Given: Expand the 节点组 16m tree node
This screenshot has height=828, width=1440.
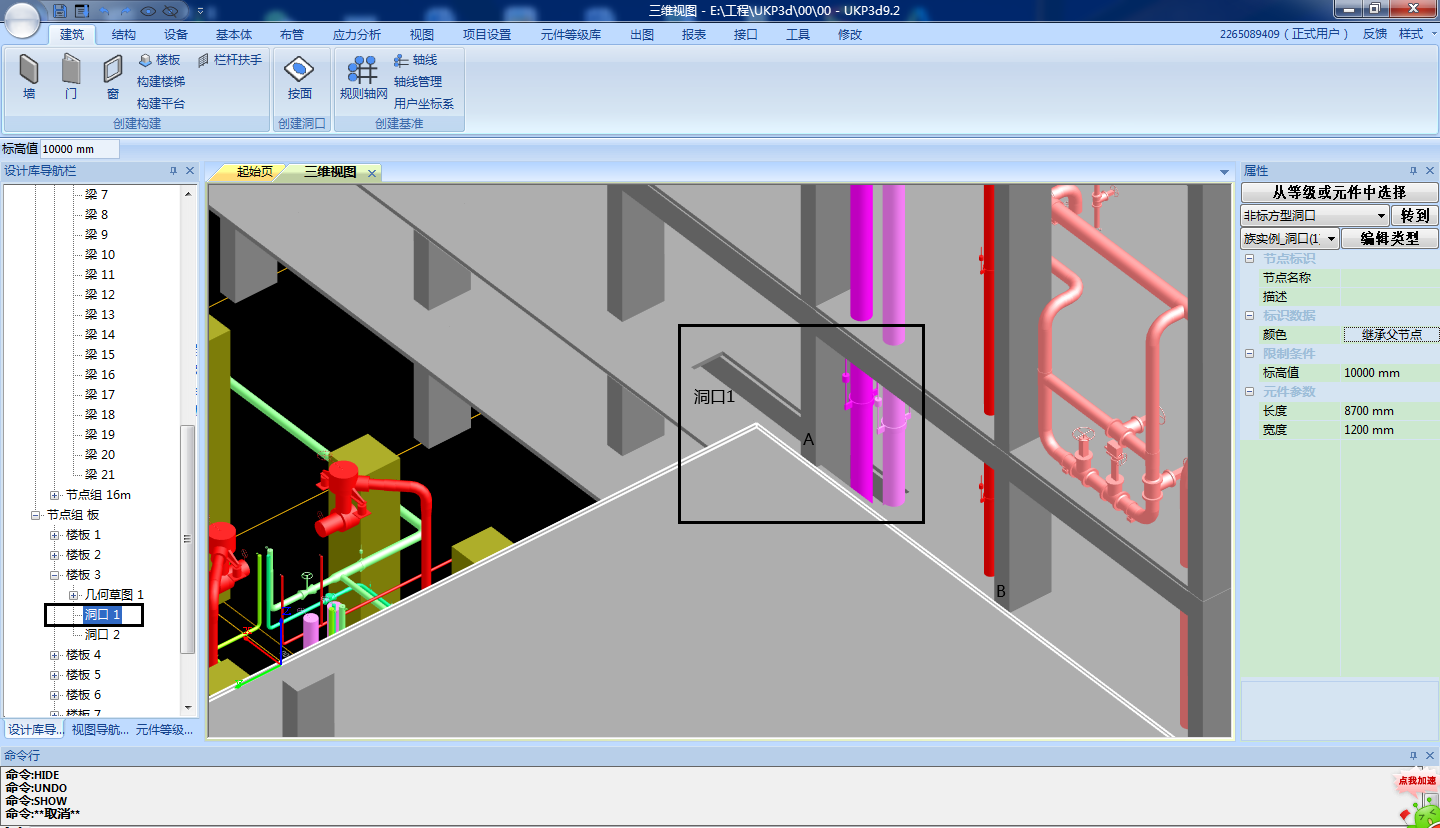Looking at the screenshot, I should point(55,495).
